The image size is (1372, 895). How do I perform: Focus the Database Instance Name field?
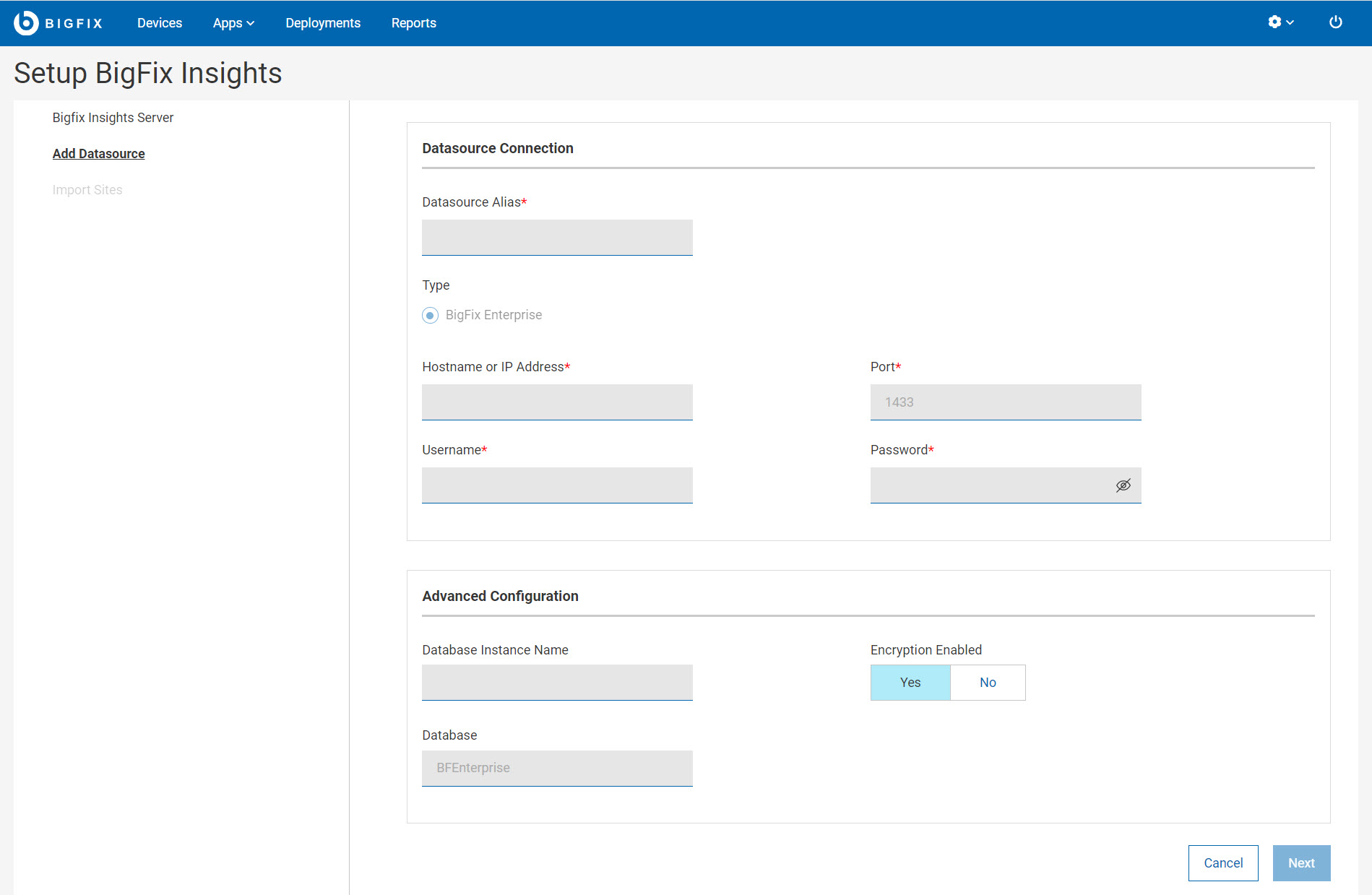coord(557,683)
